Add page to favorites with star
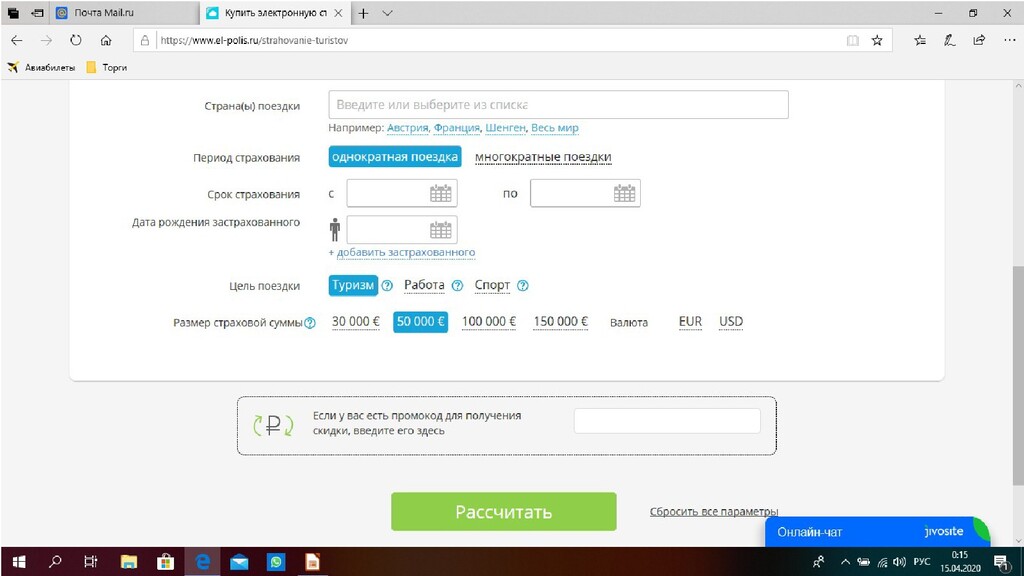Screen dimensions: 1024x576 tap(877, 40)
